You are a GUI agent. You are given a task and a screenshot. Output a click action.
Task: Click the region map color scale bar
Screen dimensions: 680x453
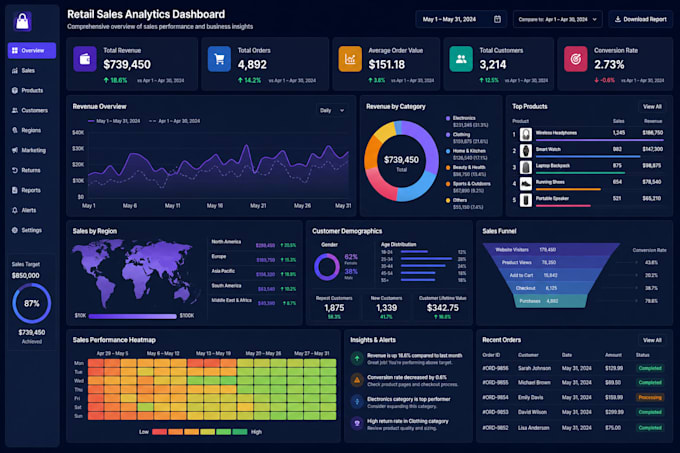133,316
